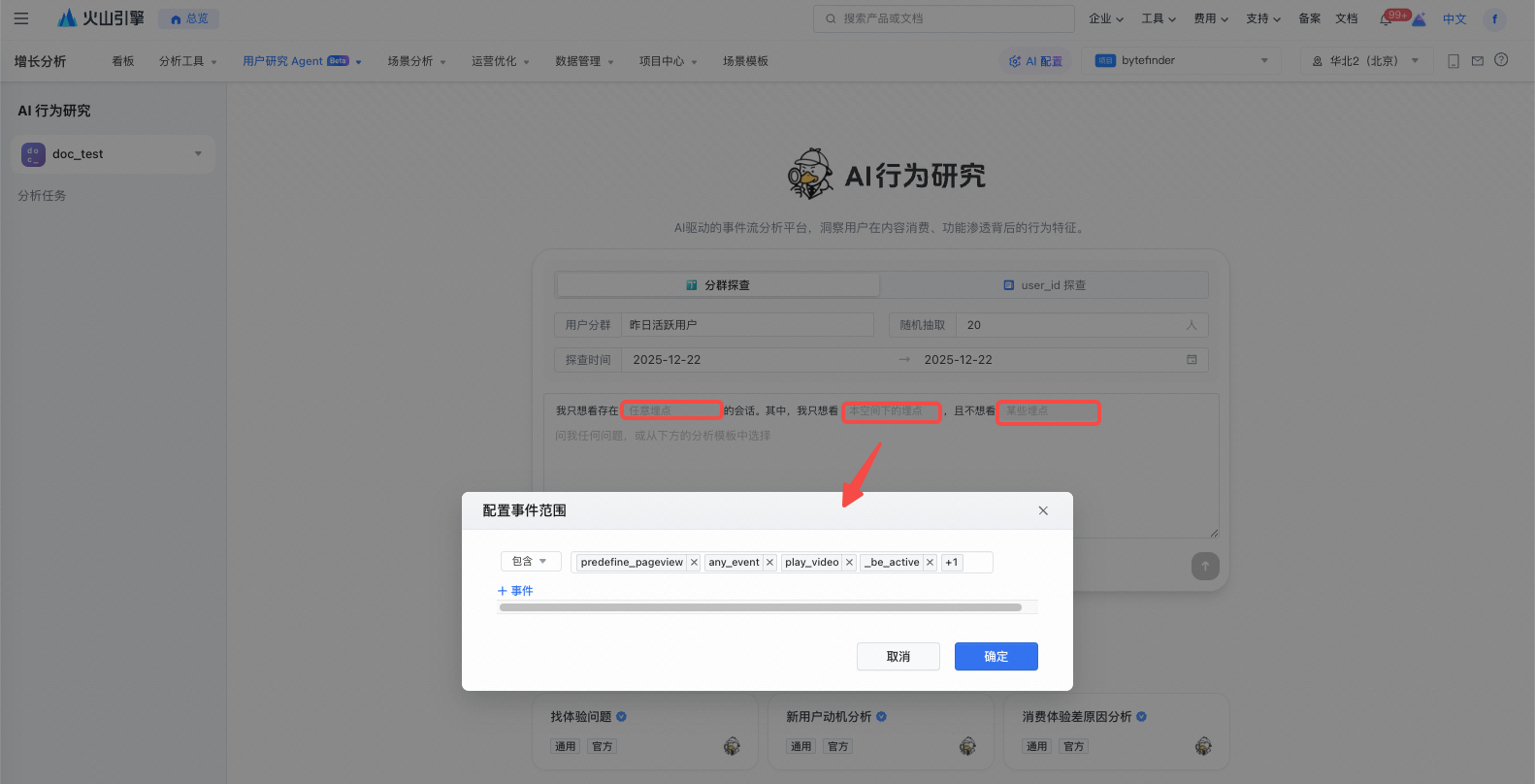
Task: Expand the 企业 menu
Action: click(1106, 18)
